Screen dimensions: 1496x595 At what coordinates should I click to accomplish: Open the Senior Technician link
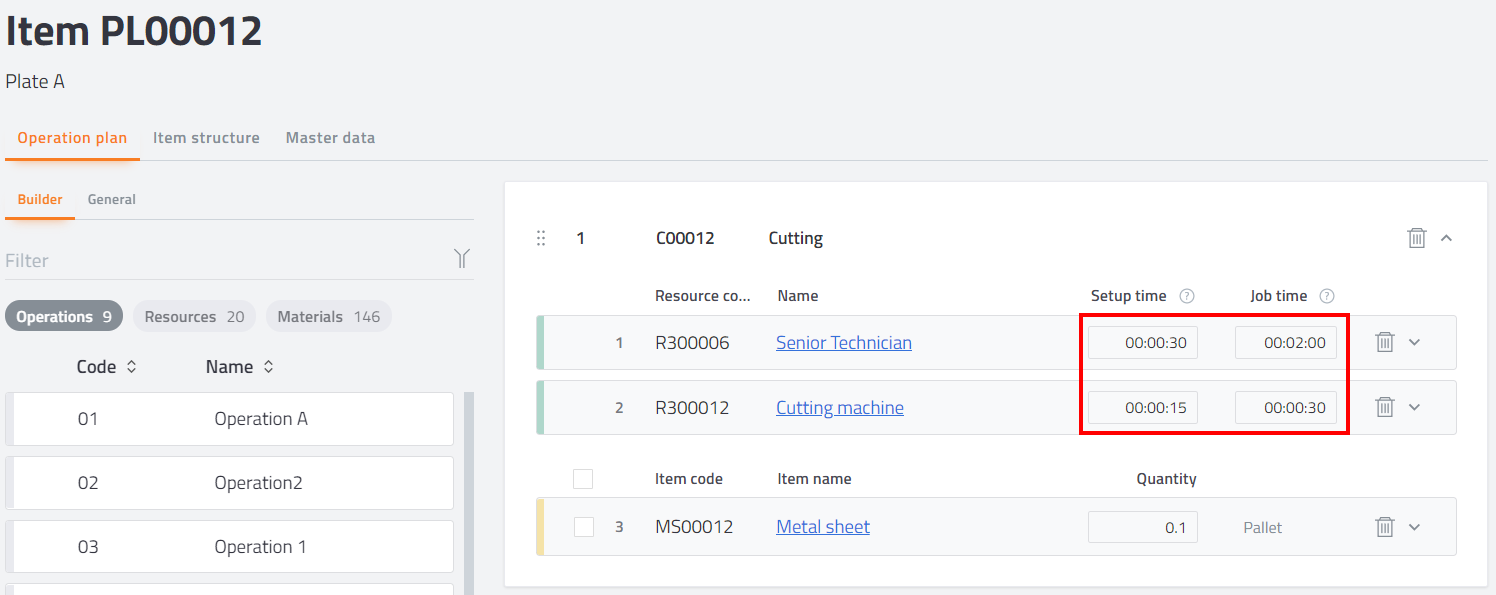(x=844, y=343)
